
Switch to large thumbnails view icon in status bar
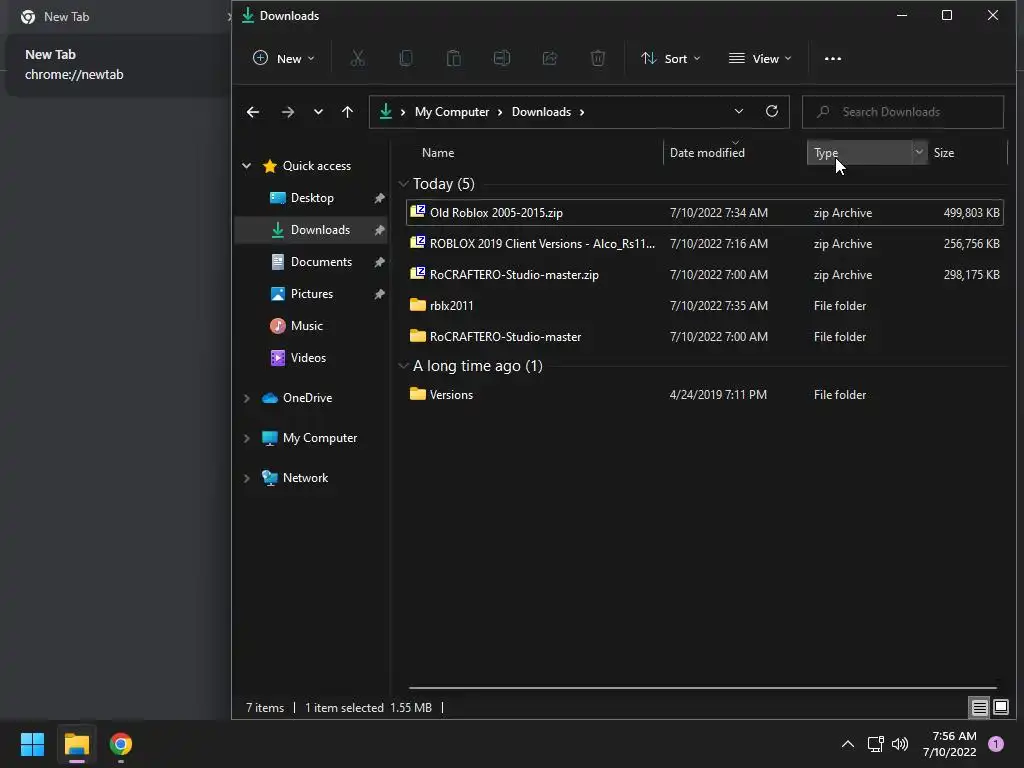click(x=1000, y=707)
